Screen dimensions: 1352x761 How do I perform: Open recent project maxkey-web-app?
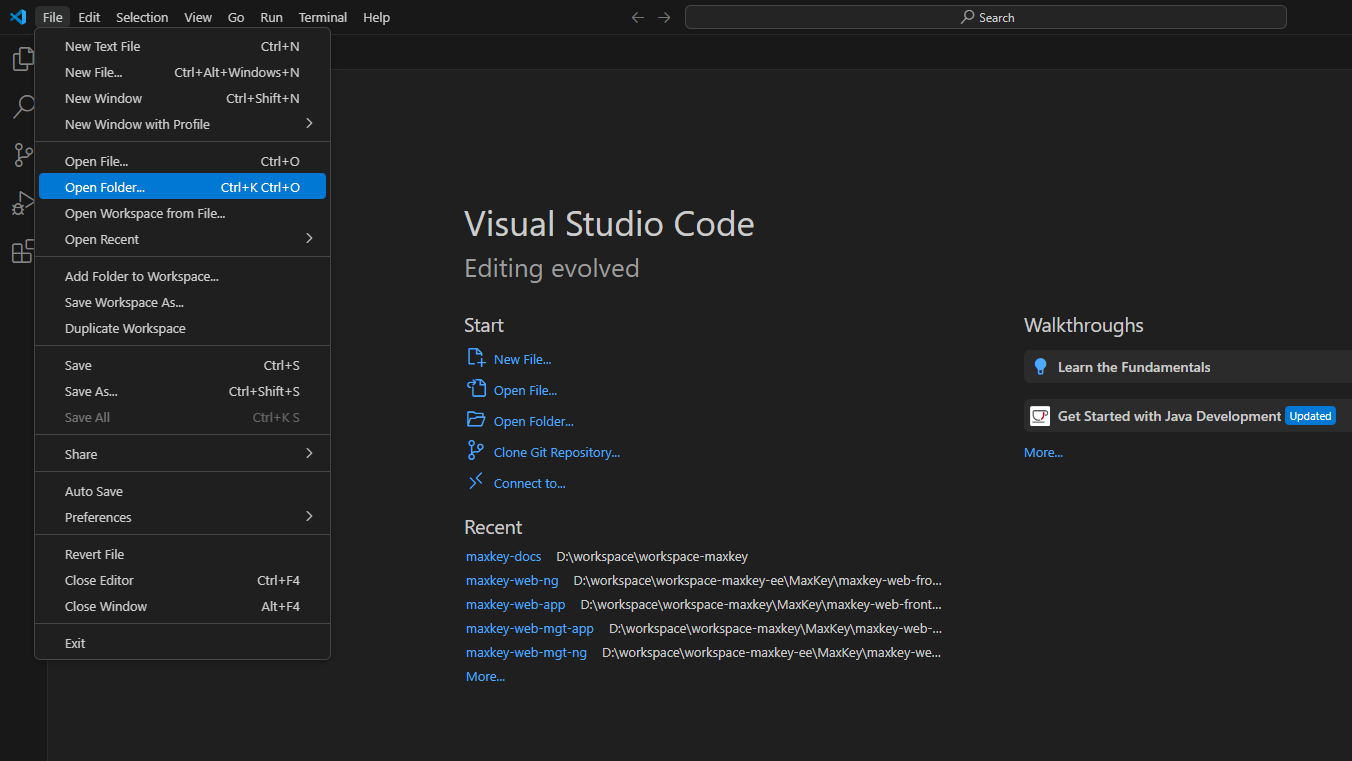(x=515, y=604)
